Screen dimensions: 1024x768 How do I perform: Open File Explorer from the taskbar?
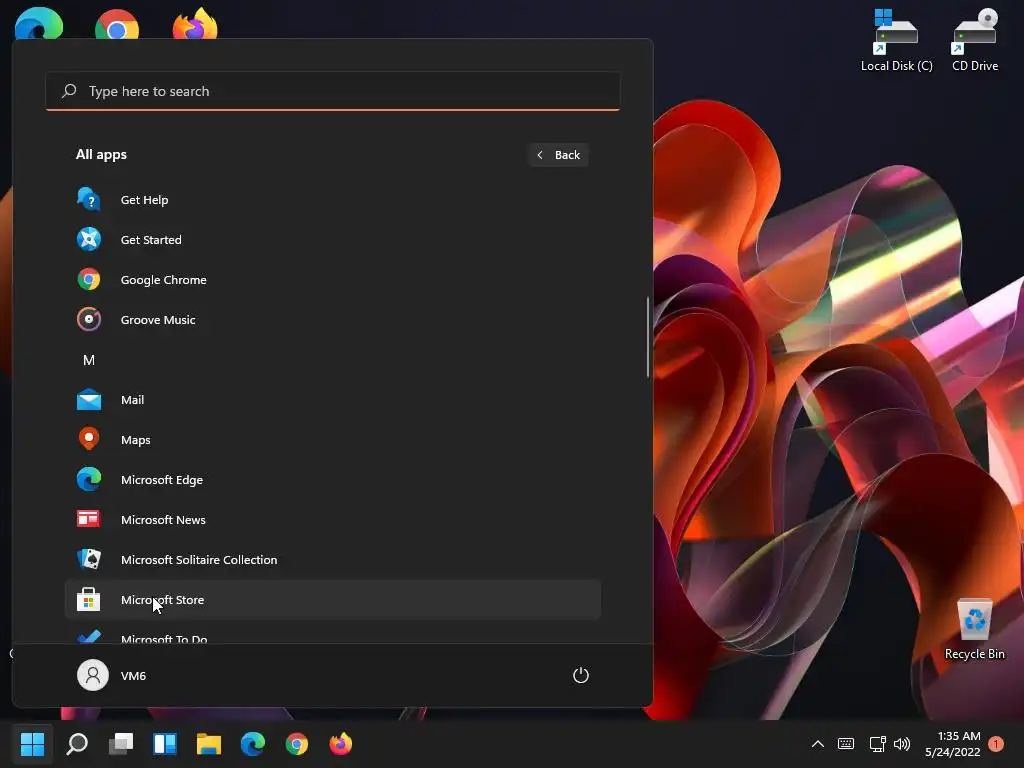[209, 743]
